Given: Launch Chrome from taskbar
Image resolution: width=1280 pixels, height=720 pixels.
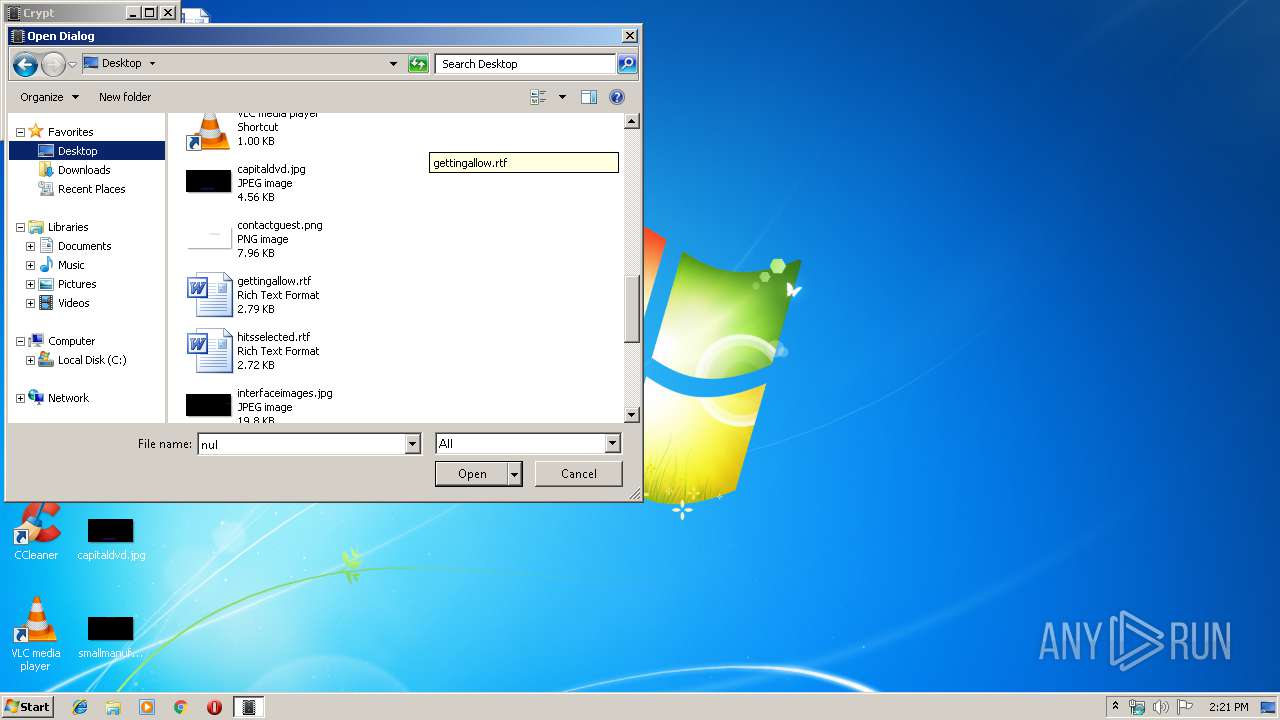Looking at the screenshot, I should (x=180, y=707).
